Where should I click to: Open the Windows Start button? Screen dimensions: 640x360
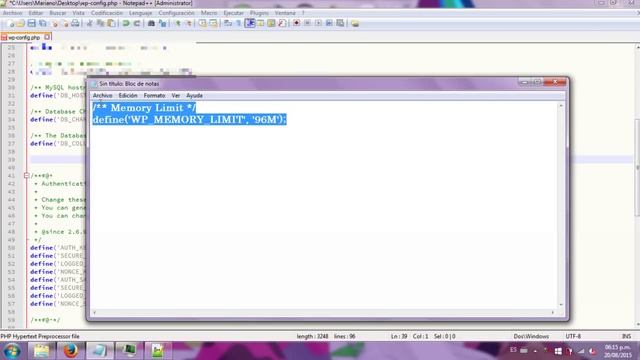[12, 351]
